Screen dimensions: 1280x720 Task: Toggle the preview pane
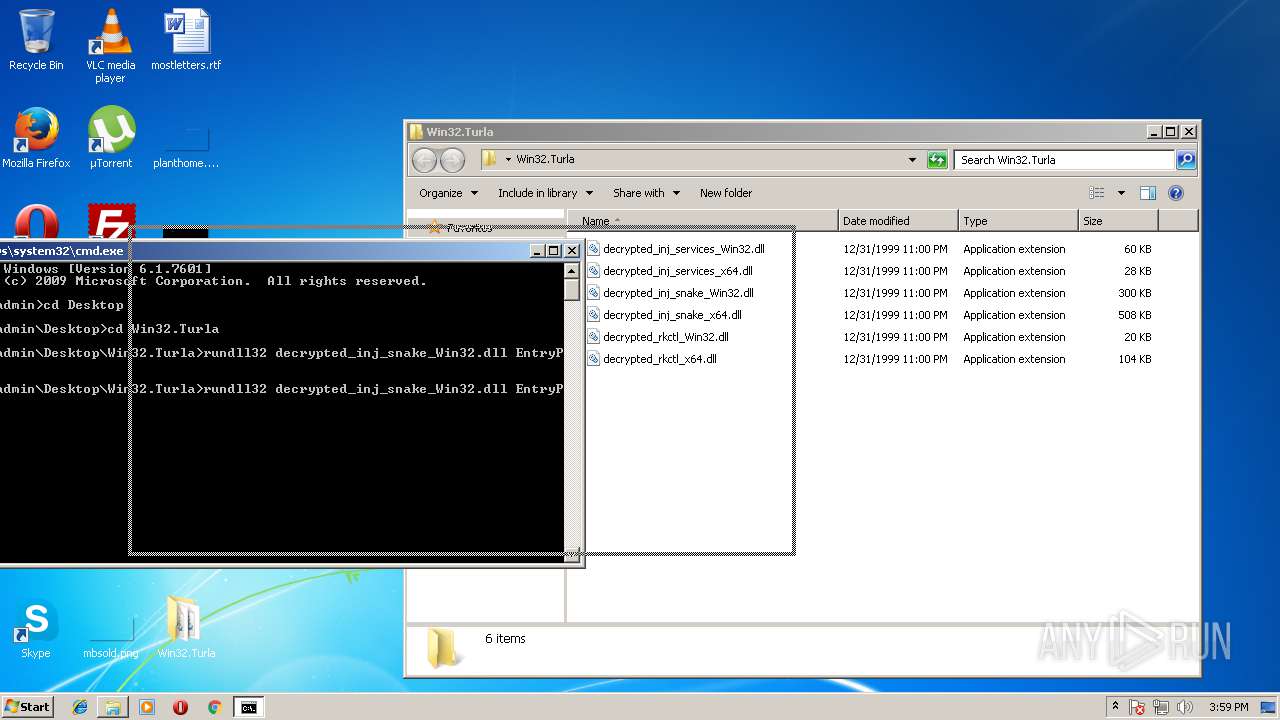tap(1148, 193)
